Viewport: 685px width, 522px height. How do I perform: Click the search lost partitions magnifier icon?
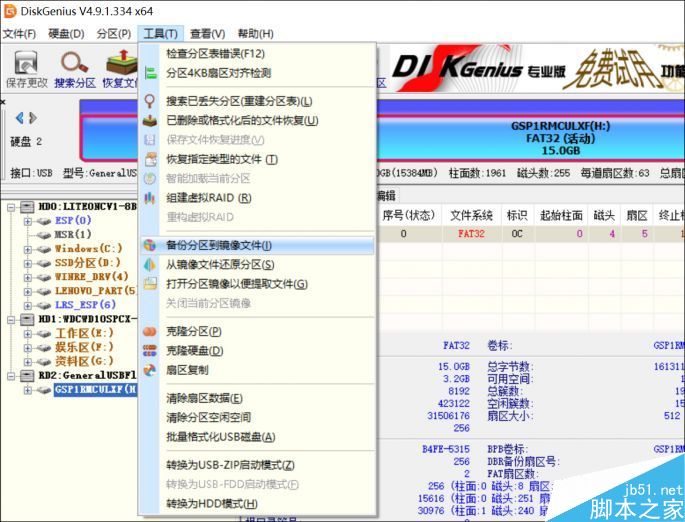point(150,101)
